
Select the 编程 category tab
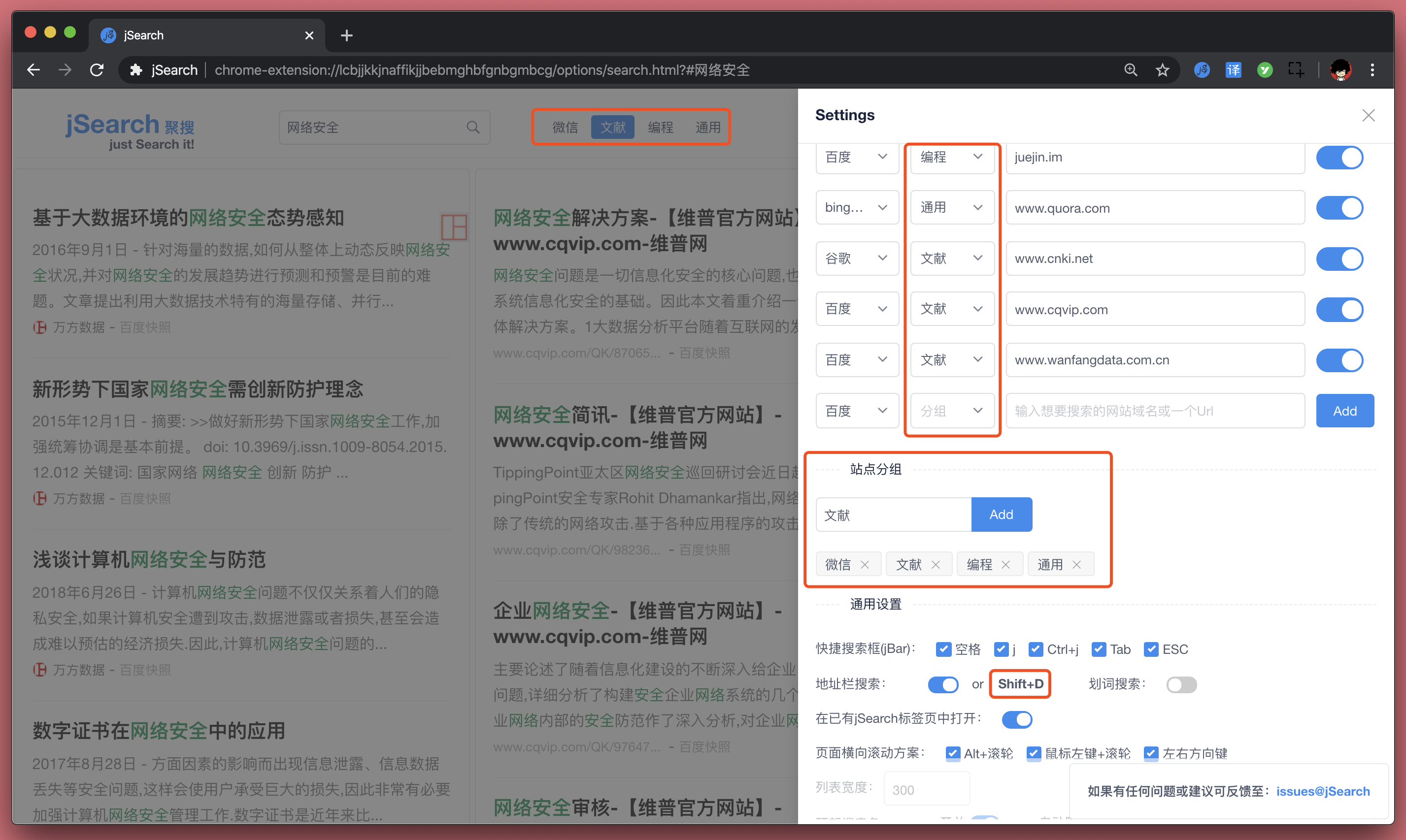pos(660,127)
